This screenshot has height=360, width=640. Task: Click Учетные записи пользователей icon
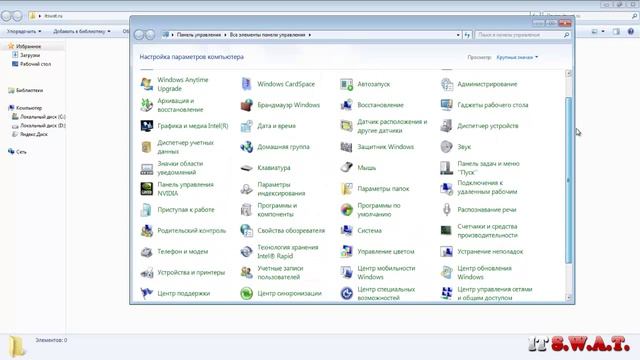pyautogui.click(x=247, y=273)
